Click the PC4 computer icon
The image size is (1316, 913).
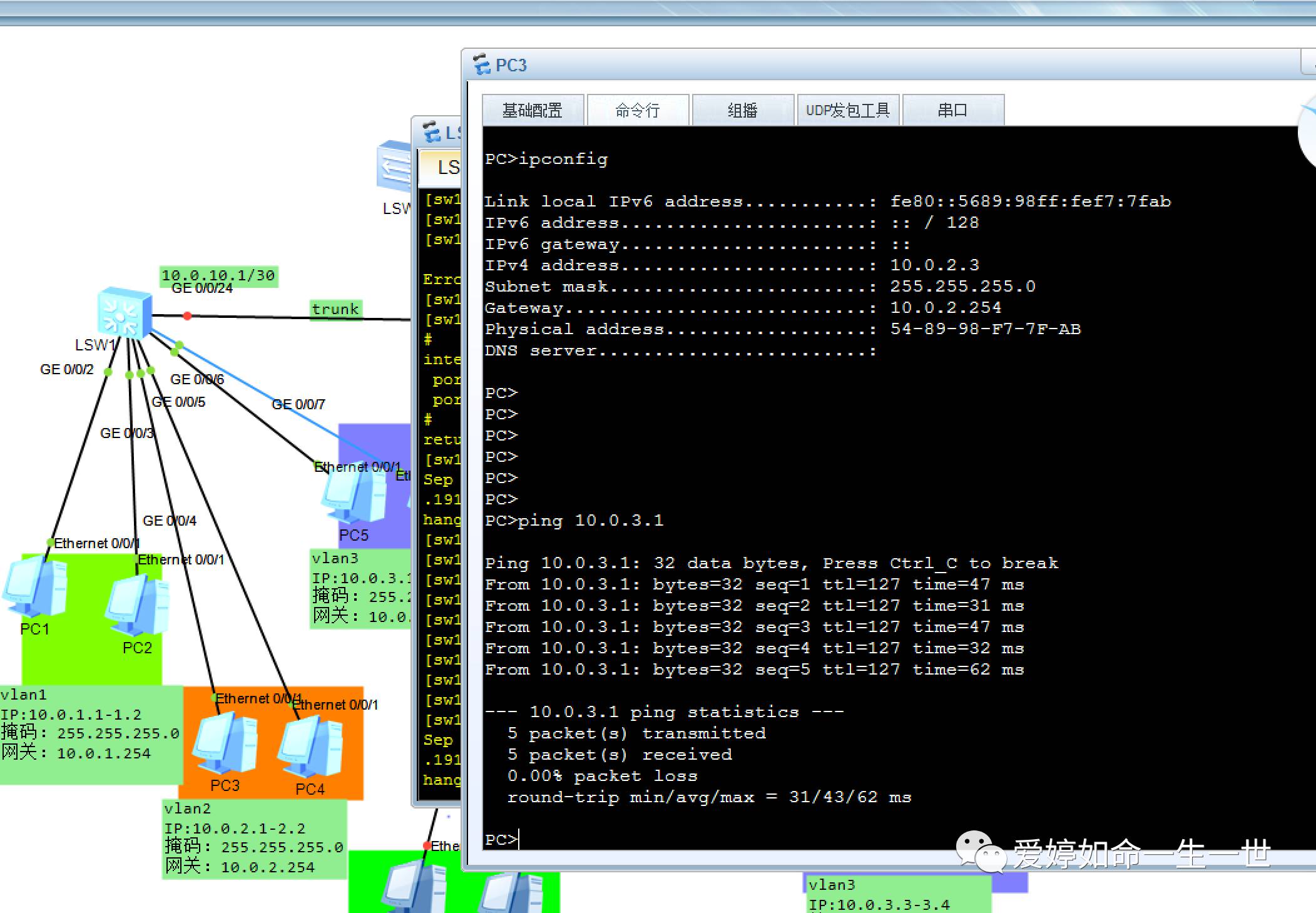tap(311, 748)
